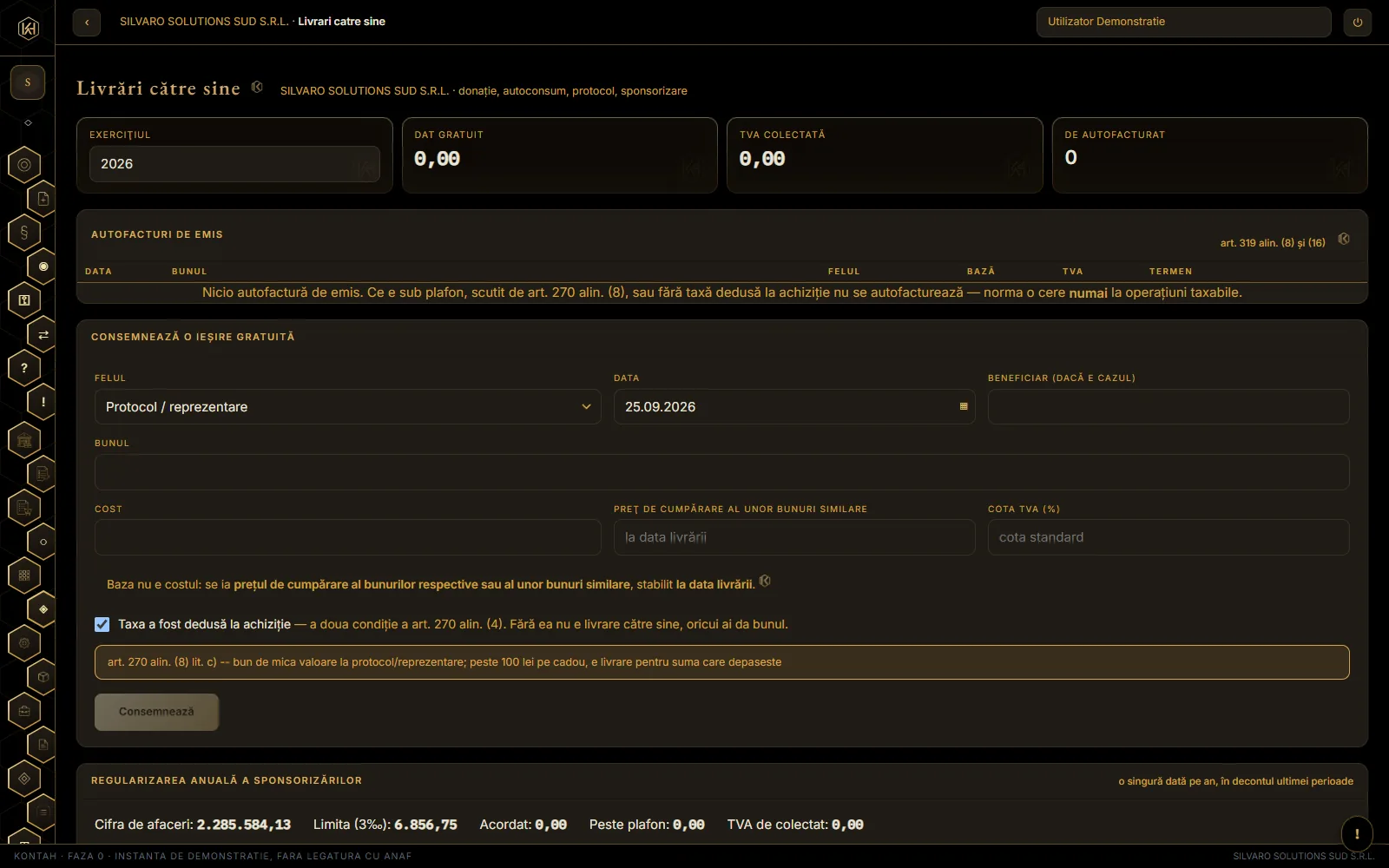Open the nine-dot grid icon in sidebar
Viewport: 1389px width, 868px height.
(x=24, y=575)
